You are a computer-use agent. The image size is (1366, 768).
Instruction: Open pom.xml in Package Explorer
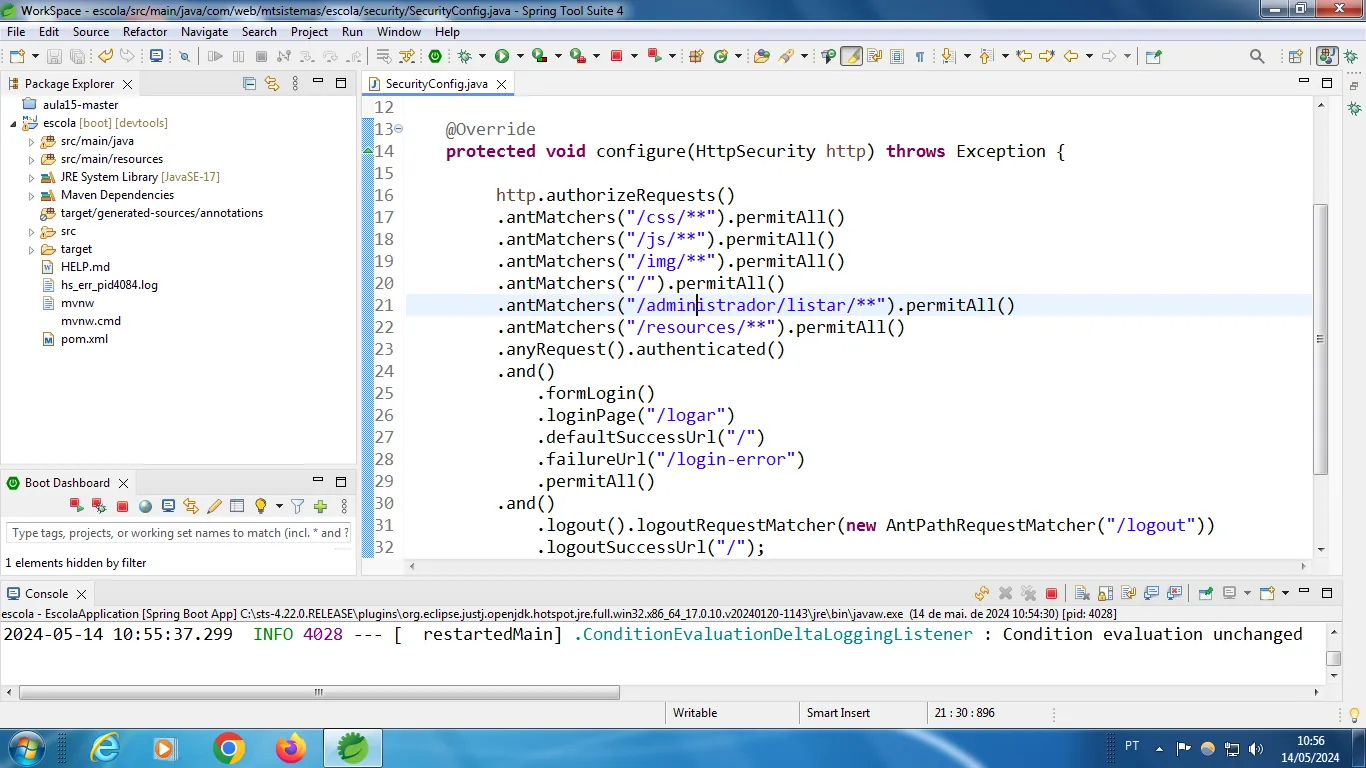pos(84,339)
